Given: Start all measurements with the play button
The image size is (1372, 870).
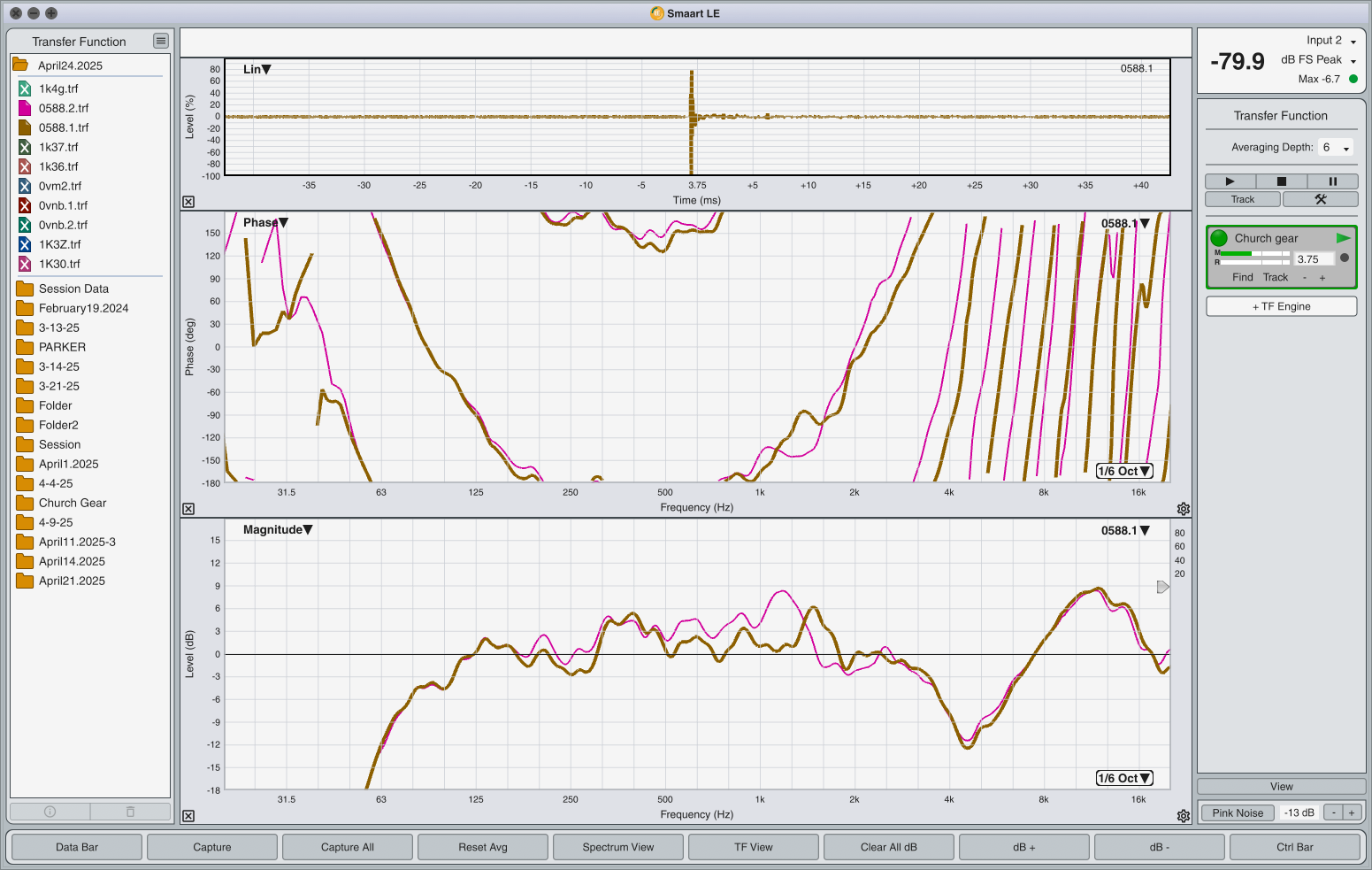Looking at the screenshot, I should [1230, 181].
